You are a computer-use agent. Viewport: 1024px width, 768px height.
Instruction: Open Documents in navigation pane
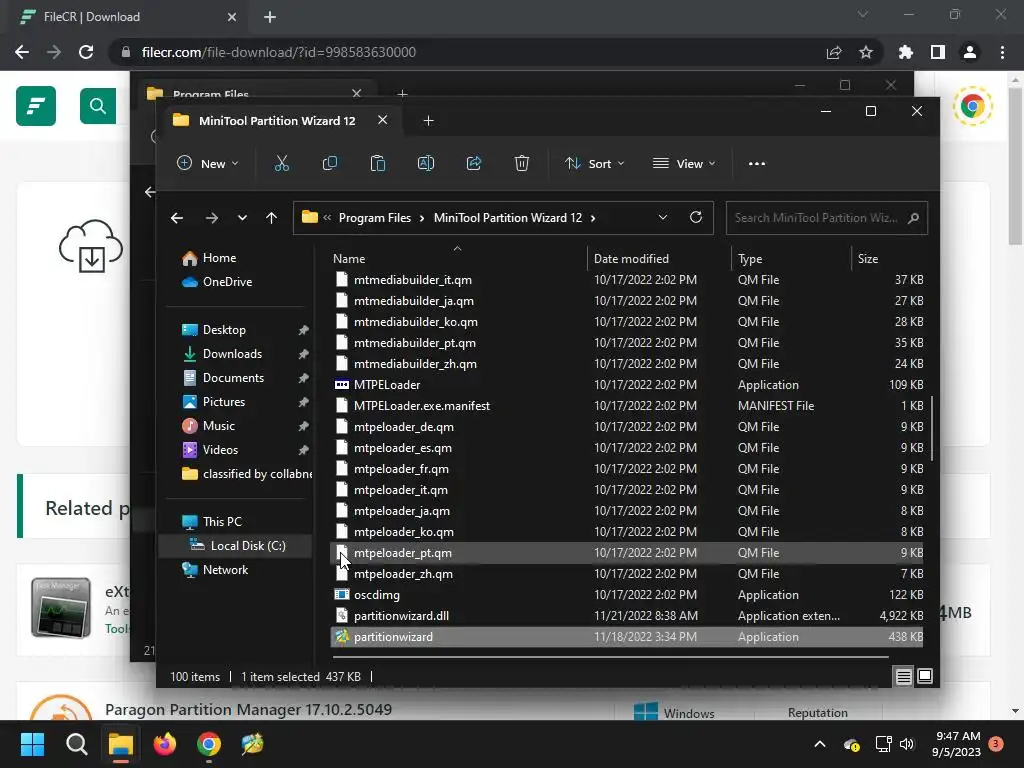[233, 378]
